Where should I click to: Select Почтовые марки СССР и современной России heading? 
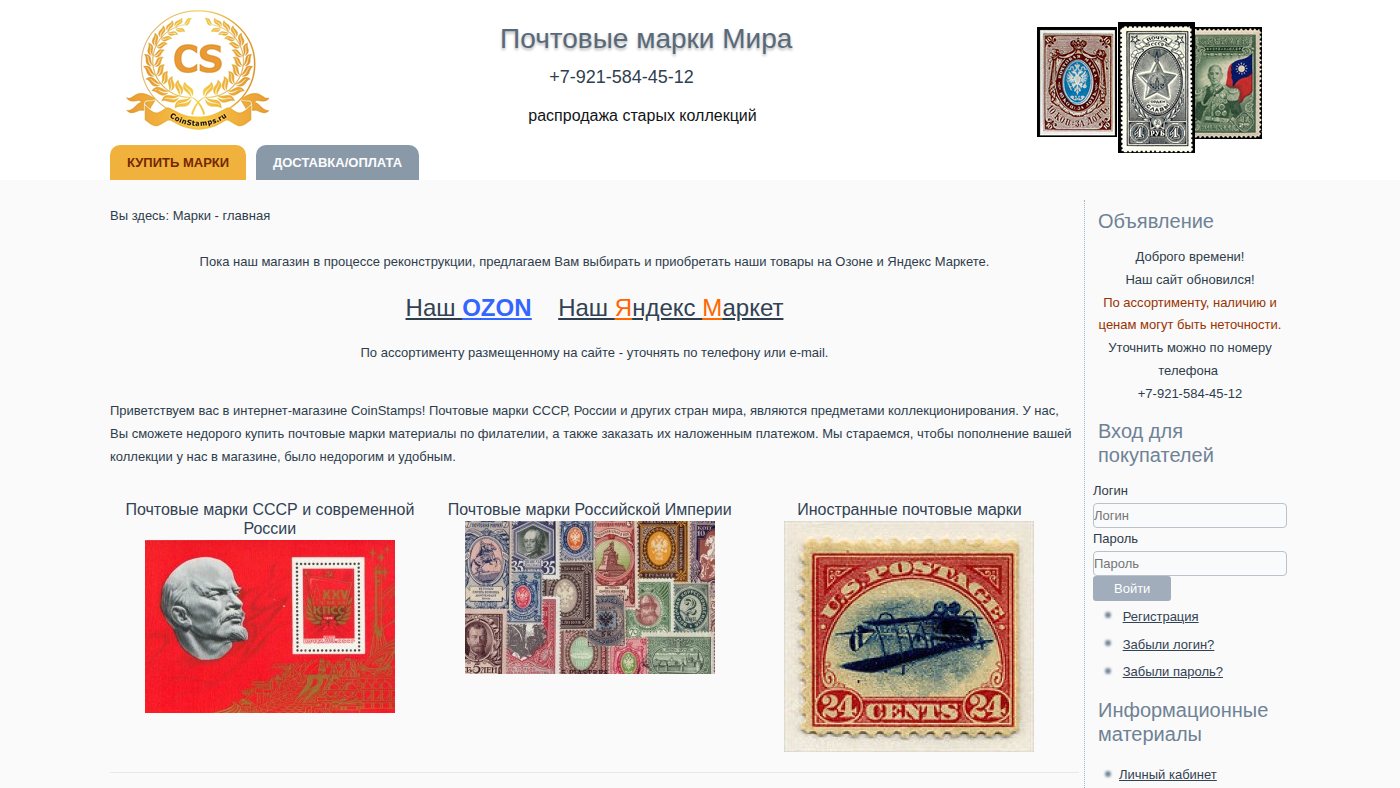[x=270, y=519]
